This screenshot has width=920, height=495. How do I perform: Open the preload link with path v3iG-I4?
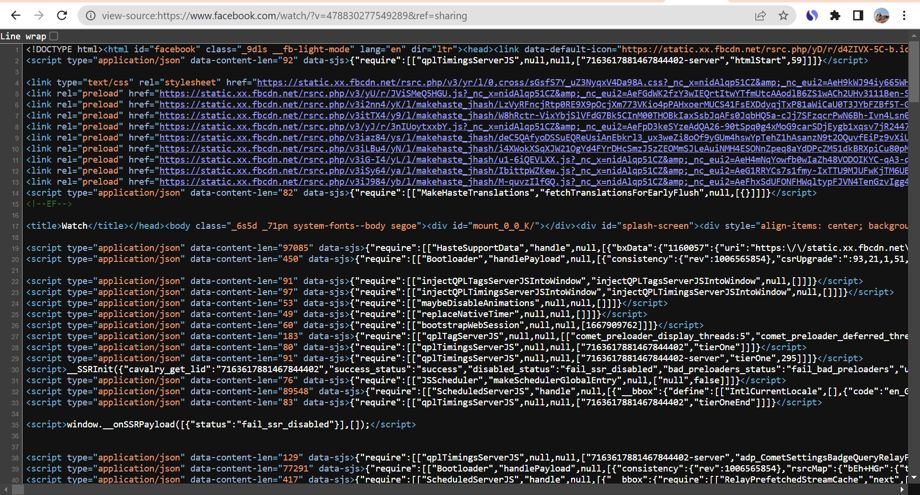point(533,160)
